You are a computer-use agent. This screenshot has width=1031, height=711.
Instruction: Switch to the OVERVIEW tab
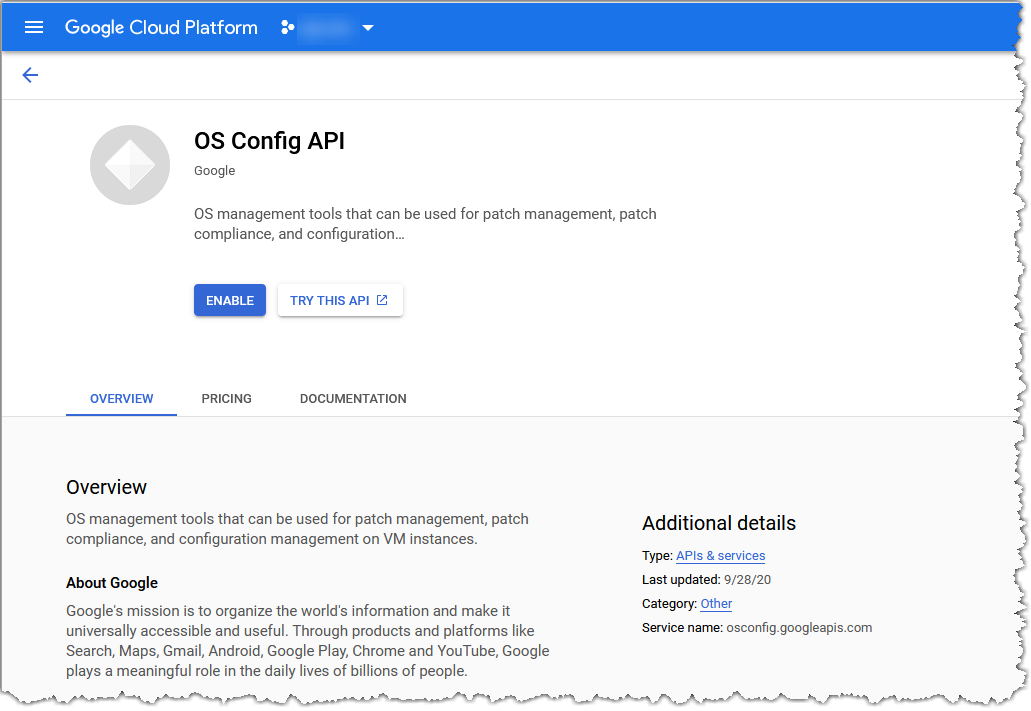[x=122, y=399]
